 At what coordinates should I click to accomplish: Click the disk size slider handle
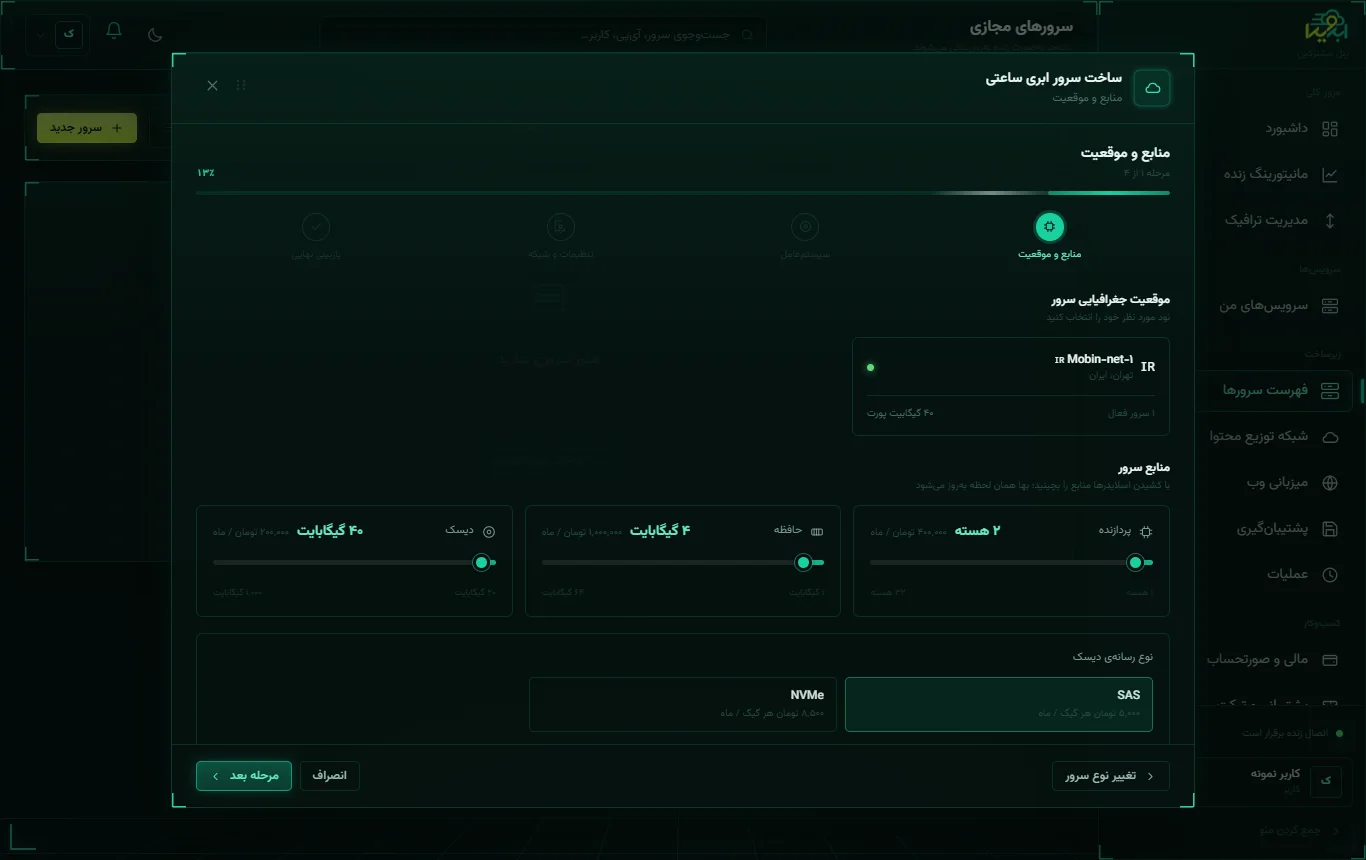pos(481,563)
